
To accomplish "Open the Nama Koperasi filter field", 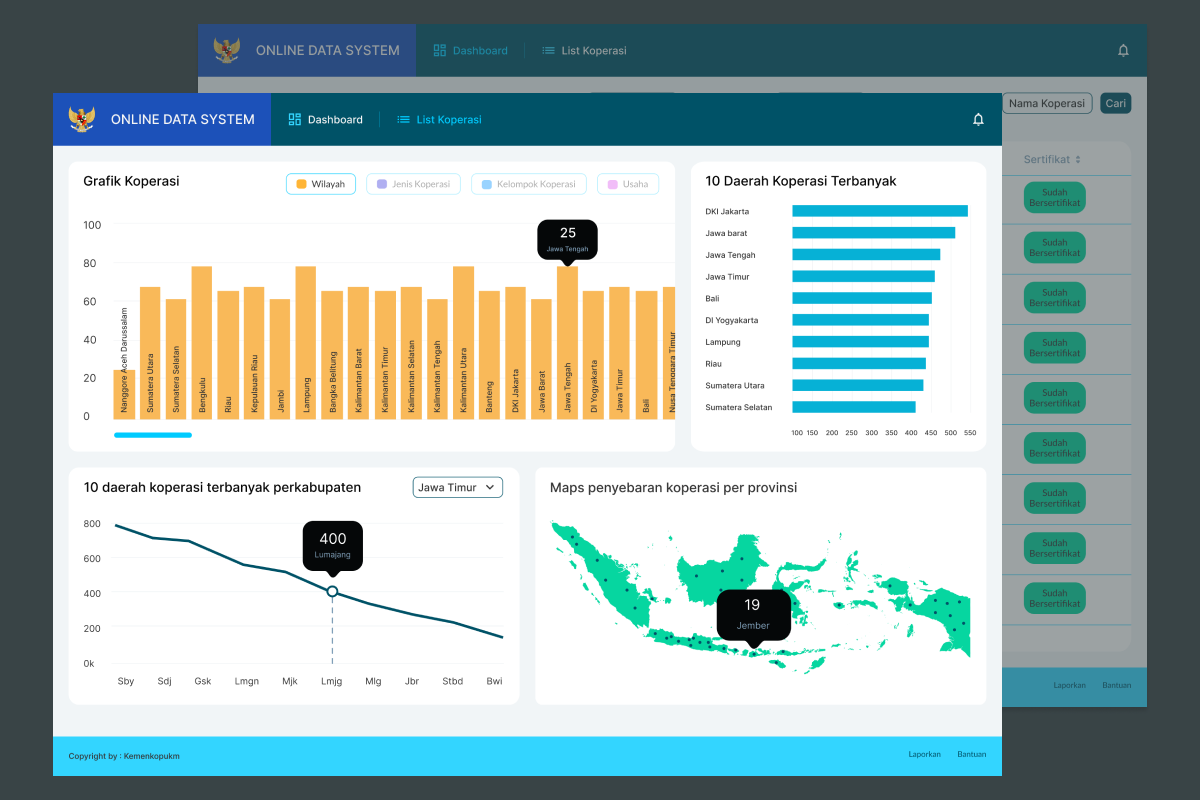I will click(x=1046, y=103).
